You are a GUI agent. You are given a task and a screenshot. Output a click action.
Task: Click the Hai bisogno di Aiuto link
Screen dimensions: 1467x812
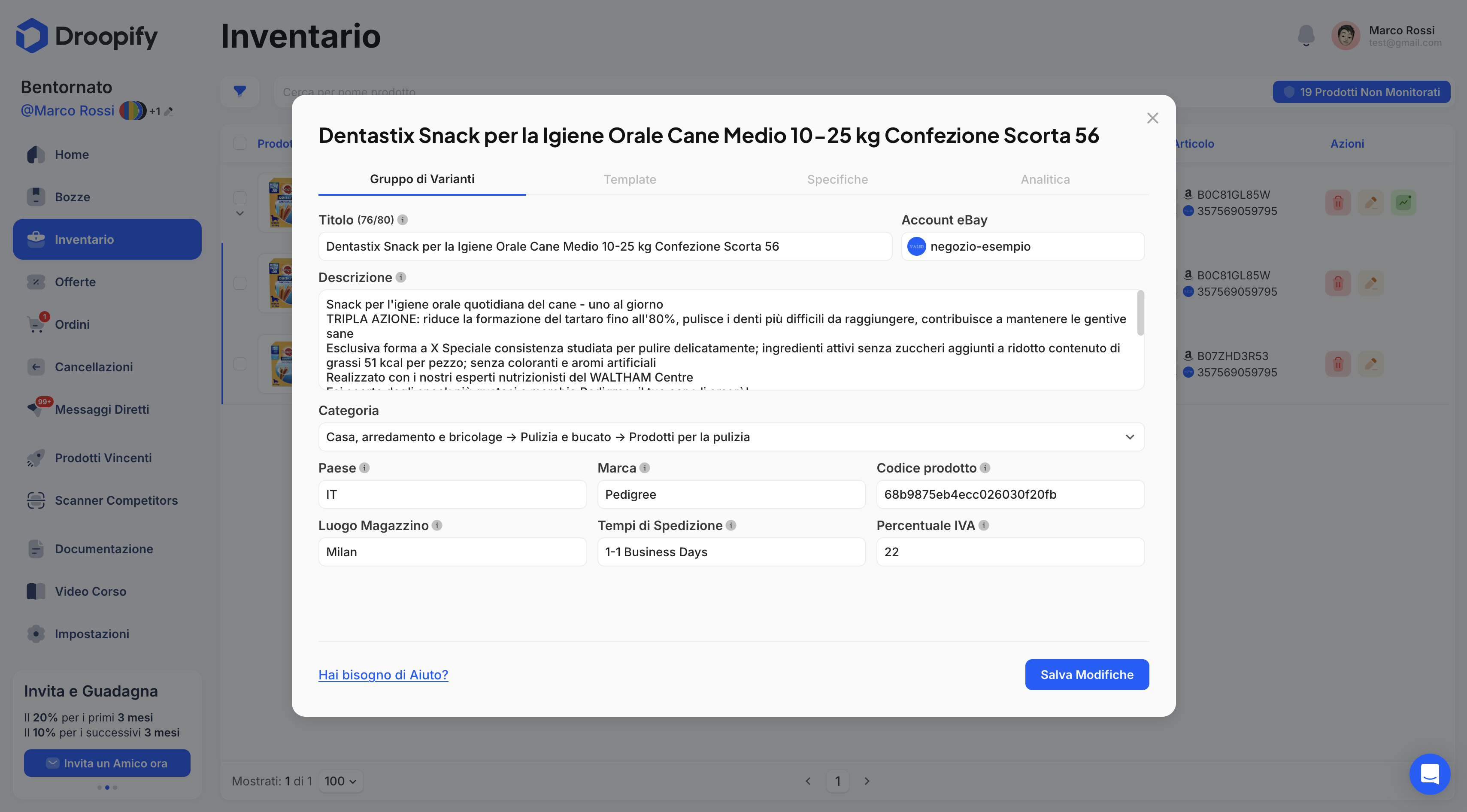[383, 675]
